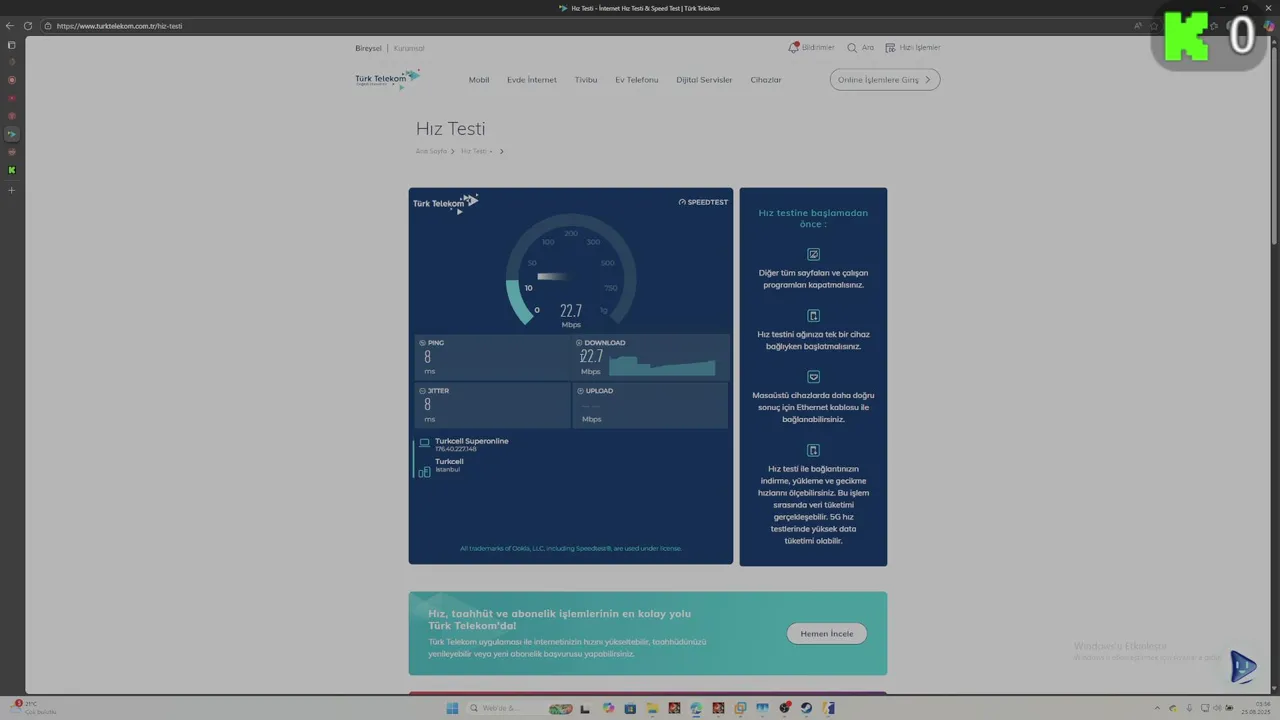Screen dimensions: 1280x720
Task: Show hidden system tray icons chevron
Action: [x=1157, y=708]
